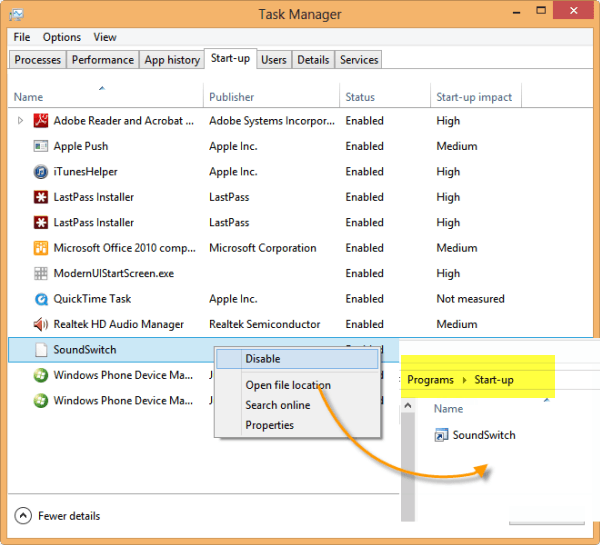Open the Options menu
Viewport: 600px width, 545px height.
click(x=62, y=37)
